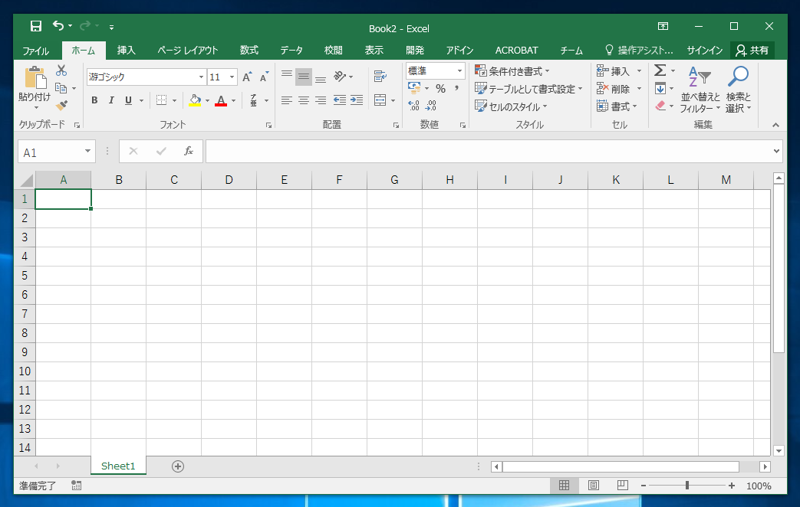Switch to normal view in status bar

(564, 485)
